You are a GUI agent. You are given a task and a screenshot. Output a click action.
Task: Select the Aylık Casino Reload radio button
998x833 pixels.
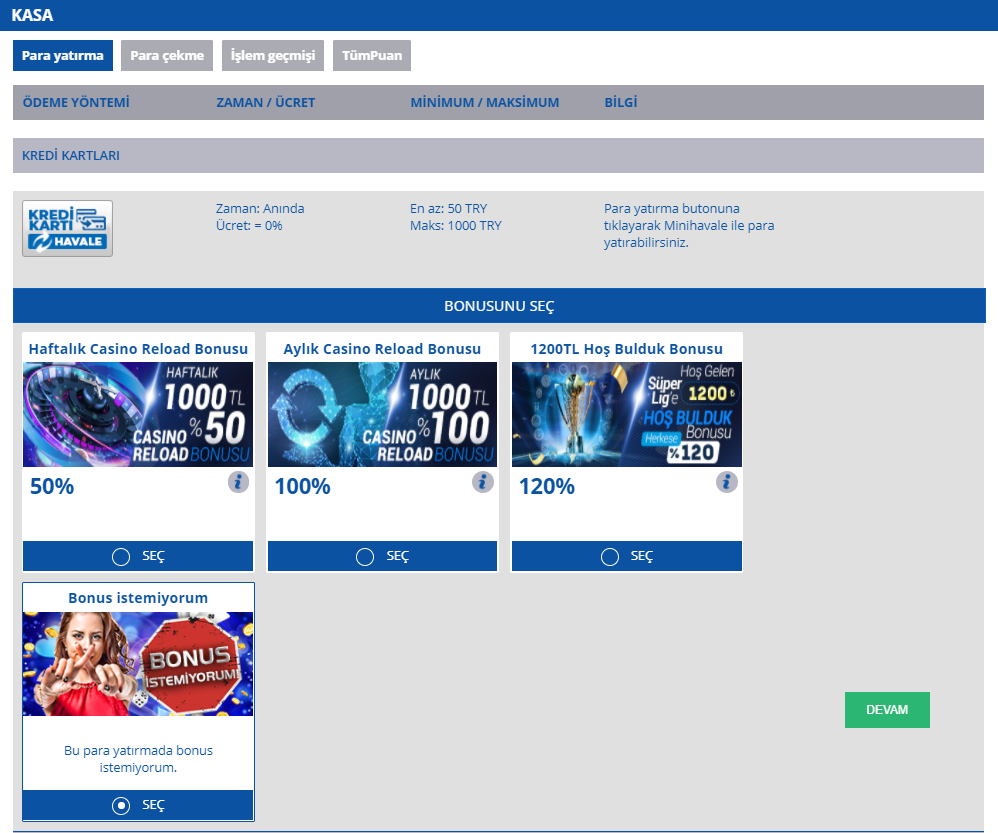click(365, 557)
